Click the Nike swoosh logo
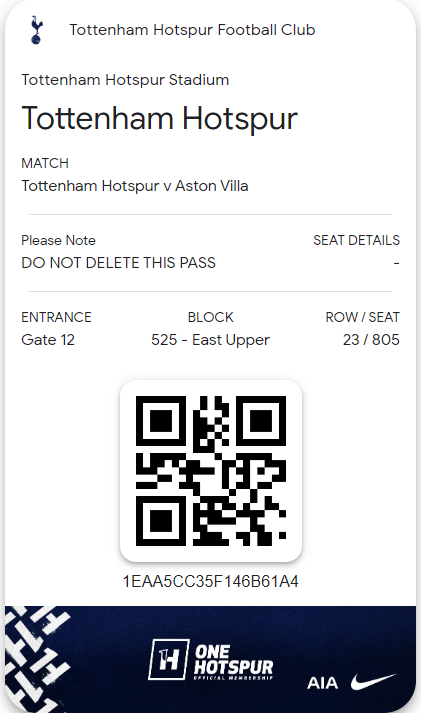The image size is (421, 713). [373, 681]
